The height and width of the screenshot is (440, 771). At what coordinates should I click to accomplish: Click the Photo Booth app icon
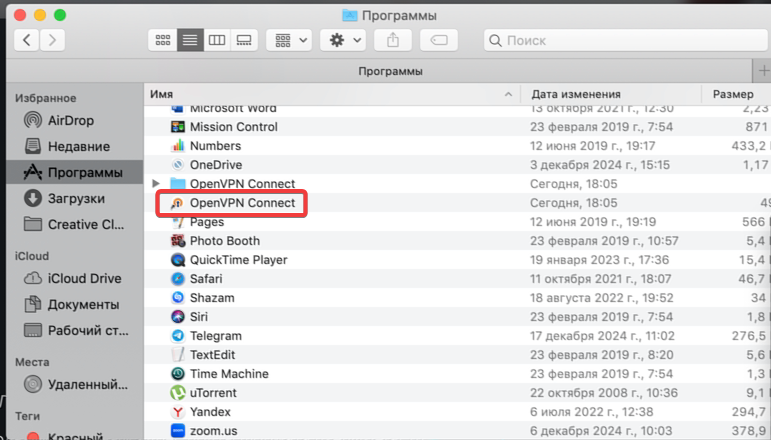coord(178,241)
